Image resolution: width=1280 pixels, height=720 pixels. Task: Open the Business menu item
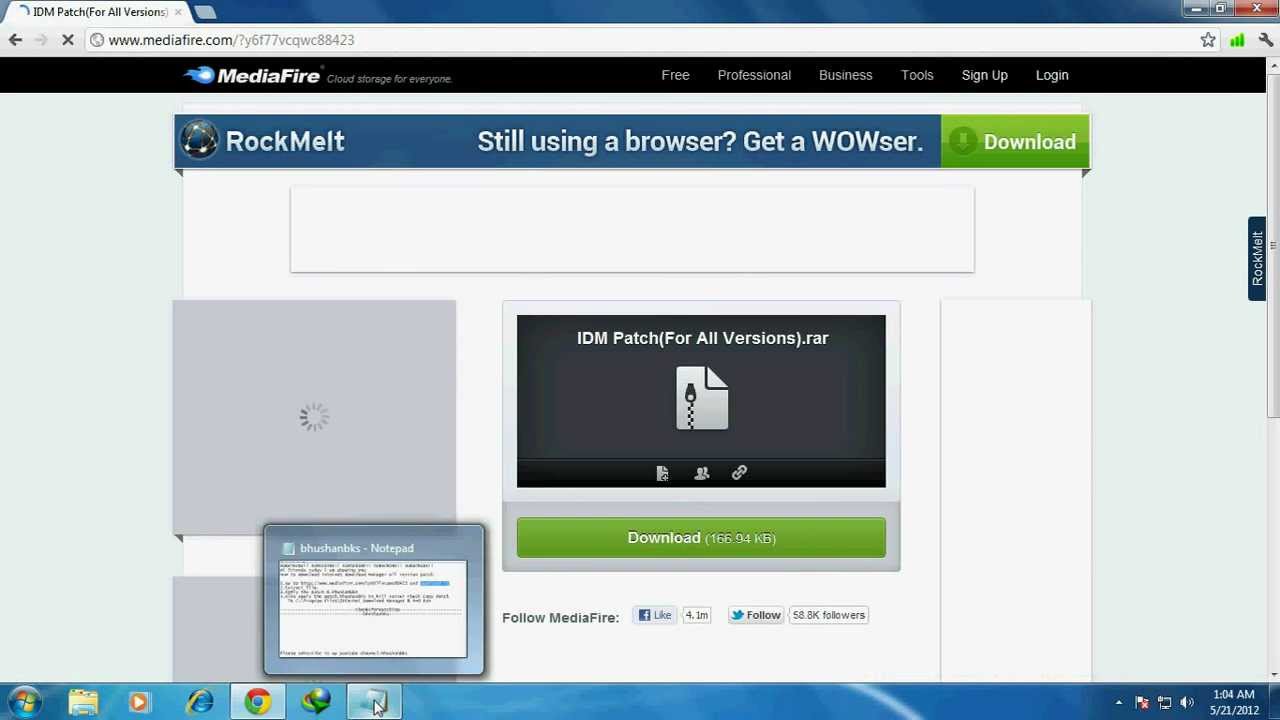pos(845,75)
